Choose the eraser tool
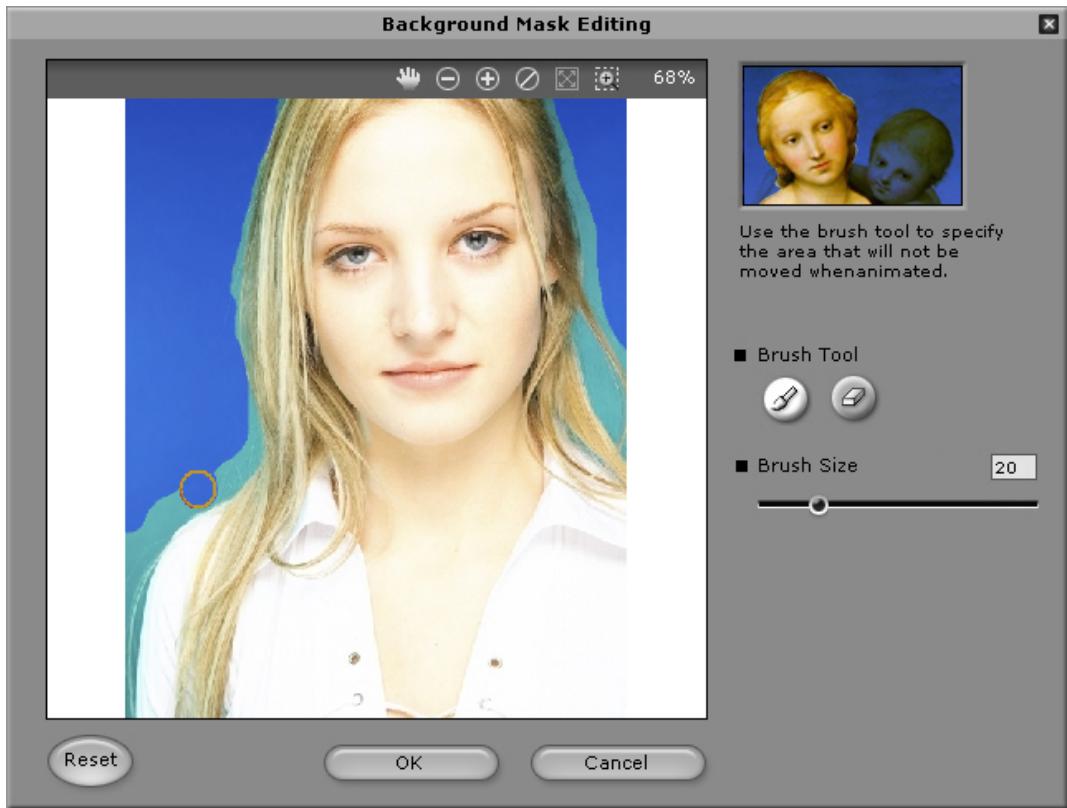Image resolution: width=1067 pixels, height=808 pixels. 853,398
